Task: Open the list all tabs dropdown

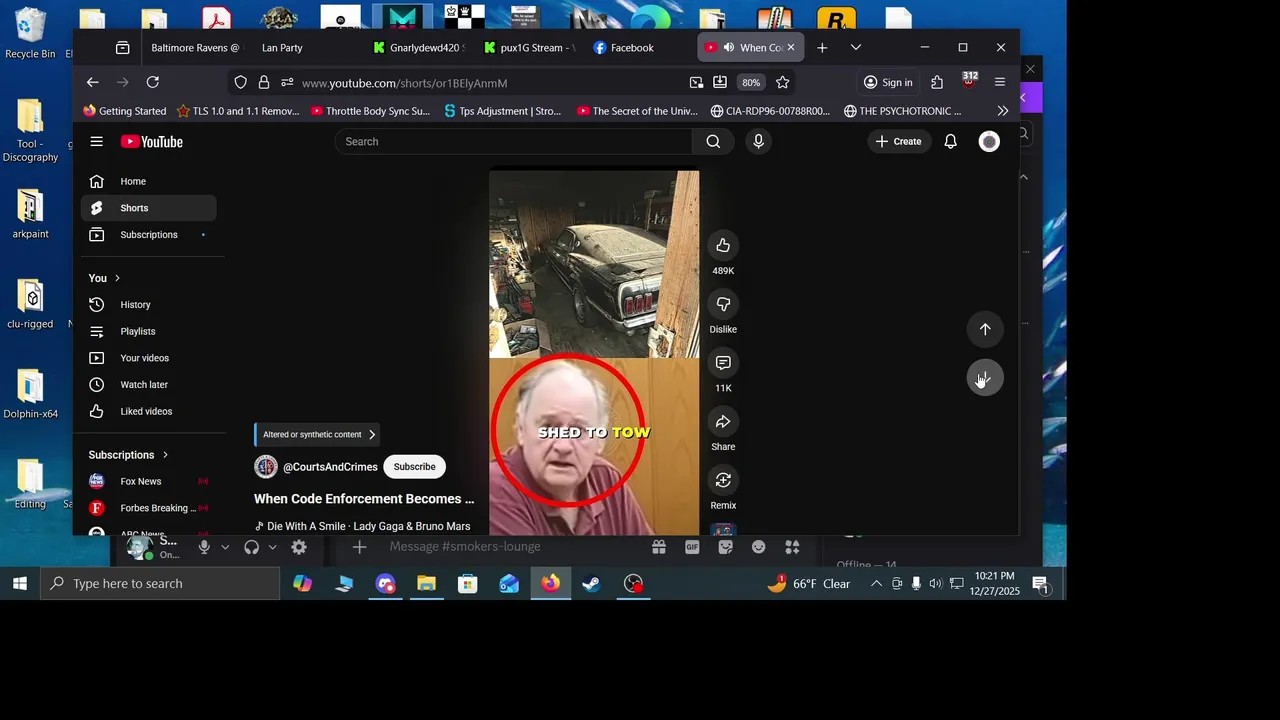Action: pos(856,47)
